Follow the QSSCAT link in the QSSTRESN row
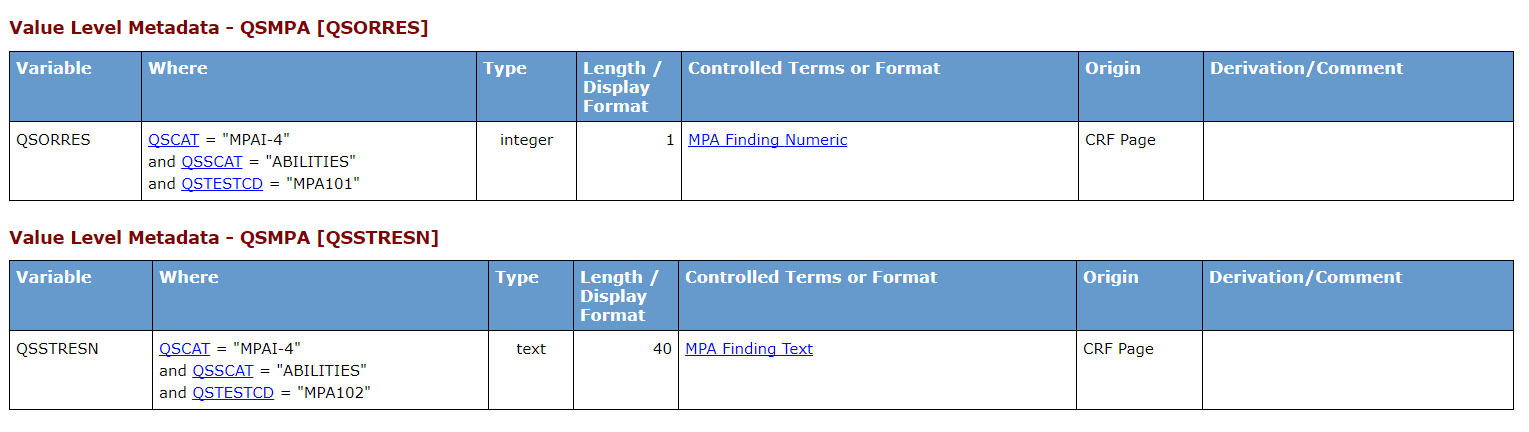Viewport: 1529px width, 432px height. coord(224,370)
